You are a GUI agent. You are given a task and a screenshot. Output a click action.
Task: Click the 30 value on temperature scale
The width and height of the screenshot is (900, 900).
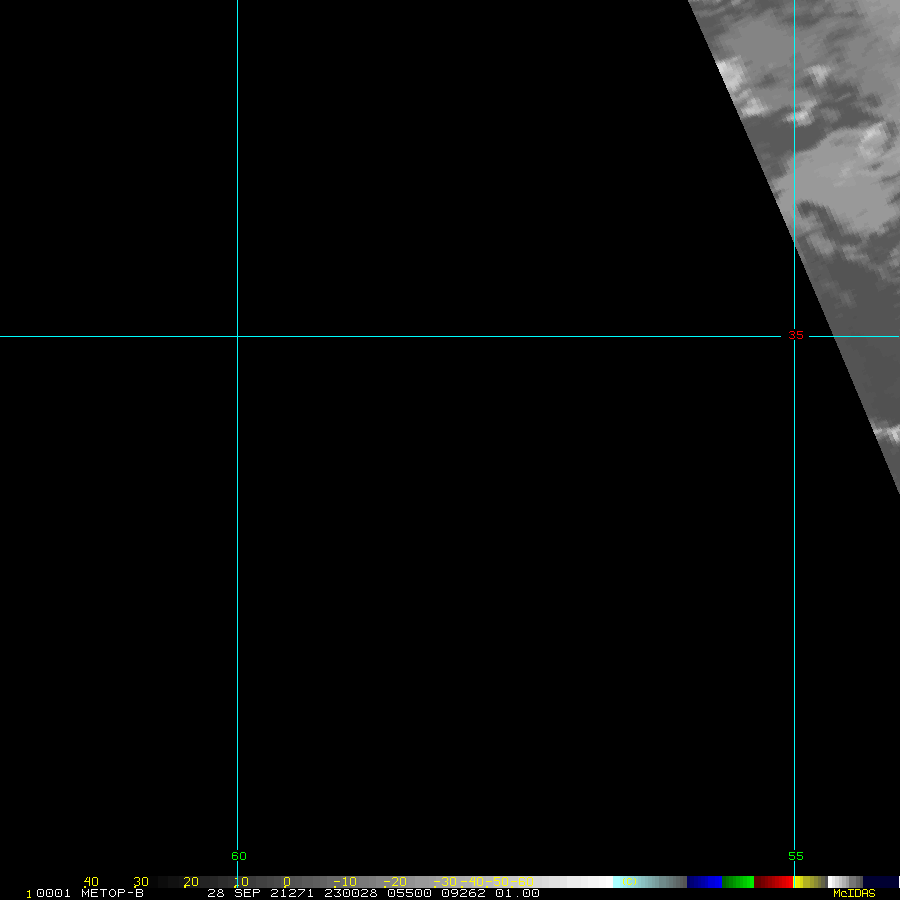click(141, 882)
